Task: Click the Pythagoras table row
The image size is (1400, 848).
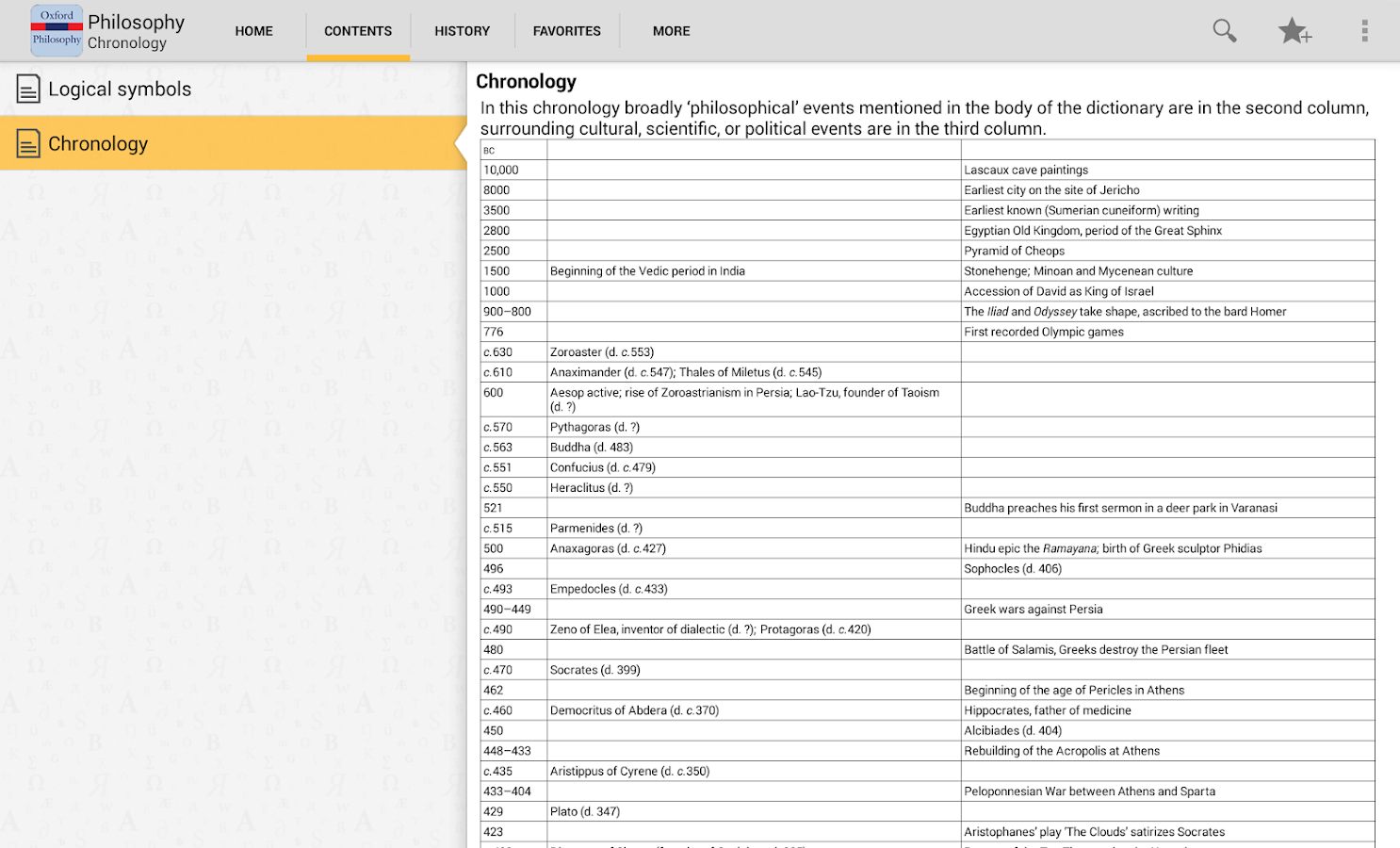Action: [x=594, y=427]
